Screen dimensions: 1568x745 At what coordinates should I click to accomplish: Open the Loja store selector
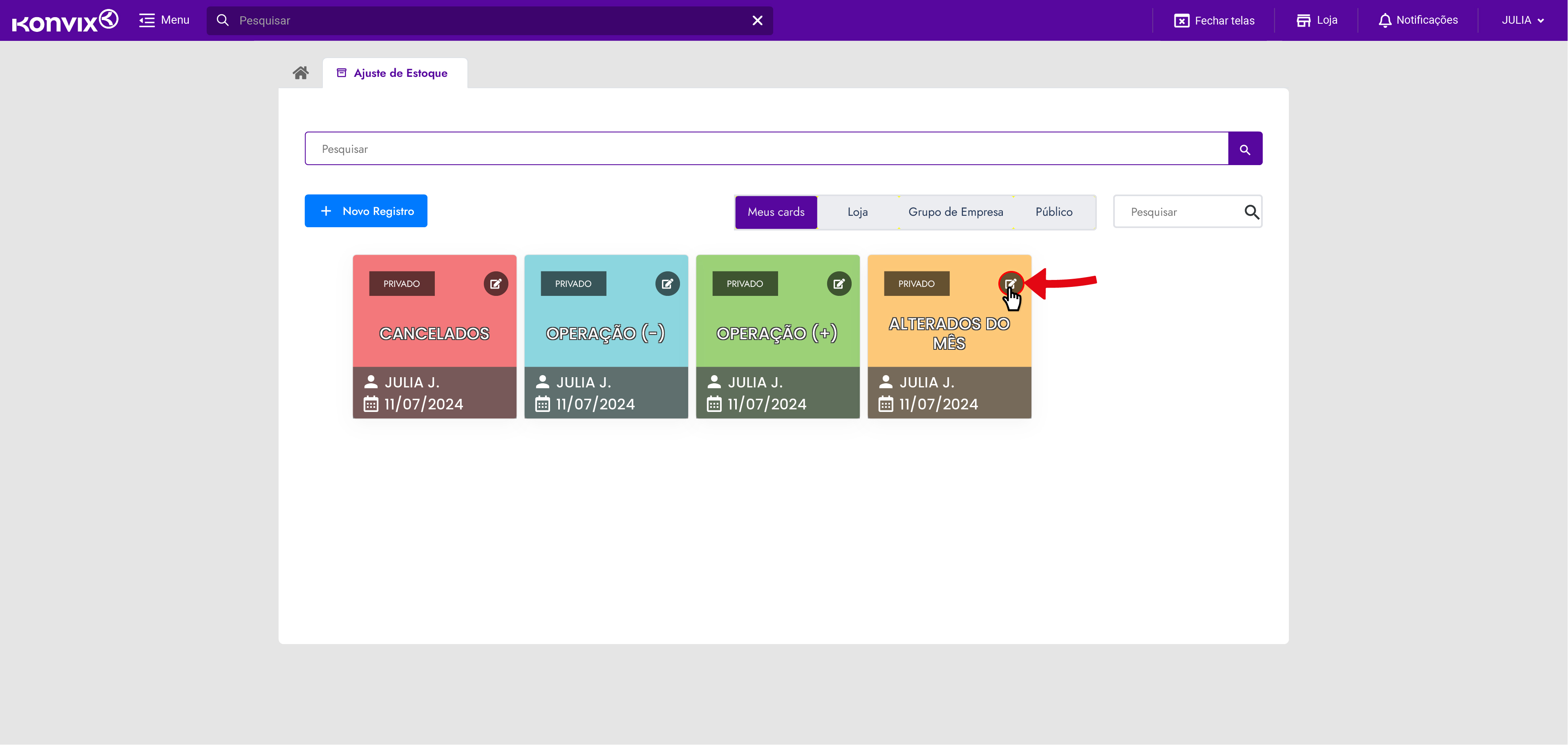[1317, 20]
